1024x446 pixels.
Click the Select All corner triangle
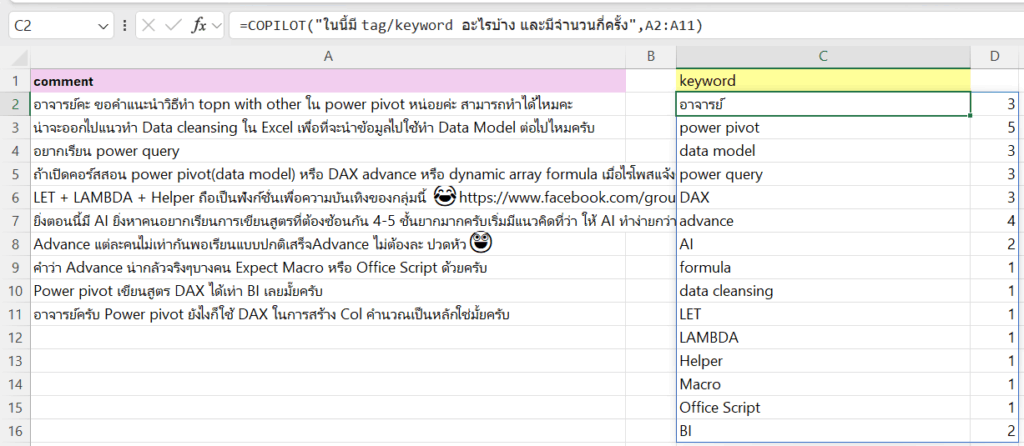pyautogui.click(x=14, y=57)
